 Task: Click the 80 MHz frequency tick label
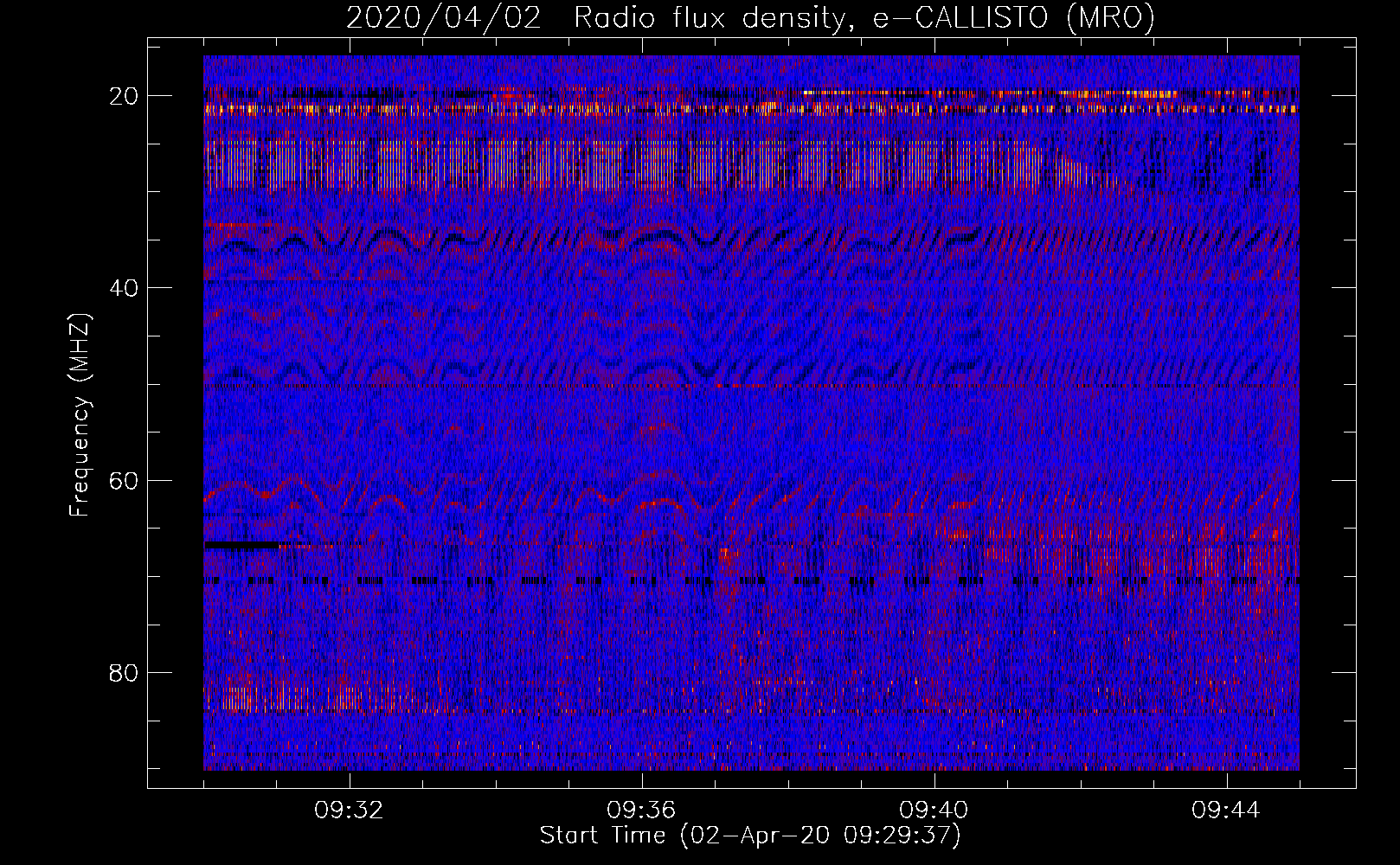[124, 673]
